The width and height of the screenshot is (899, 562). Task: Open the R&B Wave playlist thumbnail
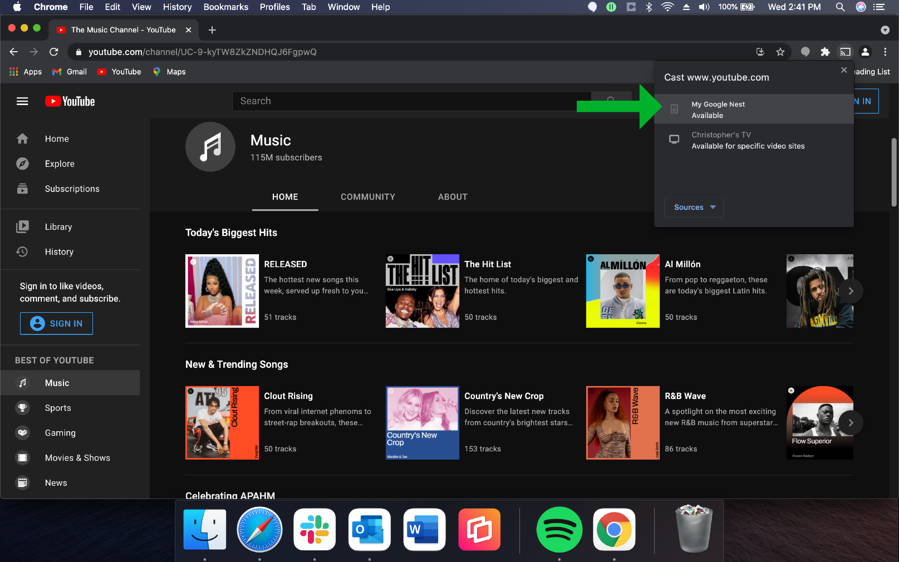click(x=623, y=423)
